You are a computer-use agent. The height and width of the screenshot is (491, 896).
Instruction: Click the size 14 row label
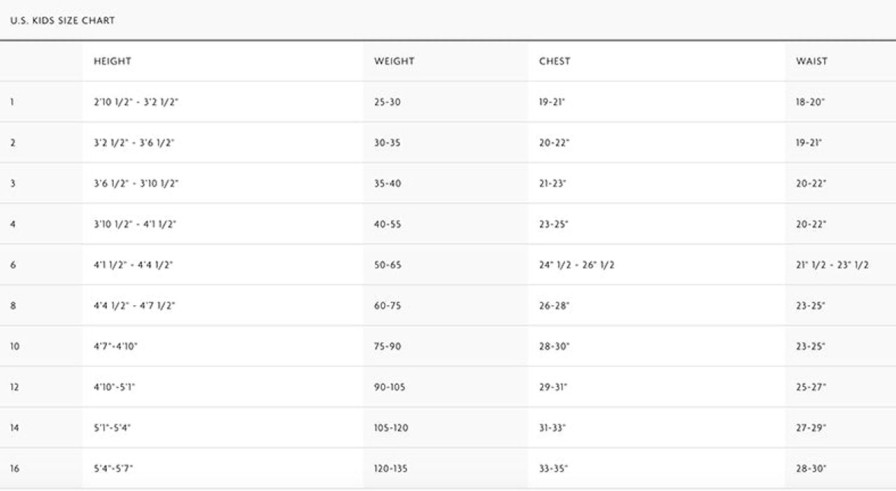[14, 428]
